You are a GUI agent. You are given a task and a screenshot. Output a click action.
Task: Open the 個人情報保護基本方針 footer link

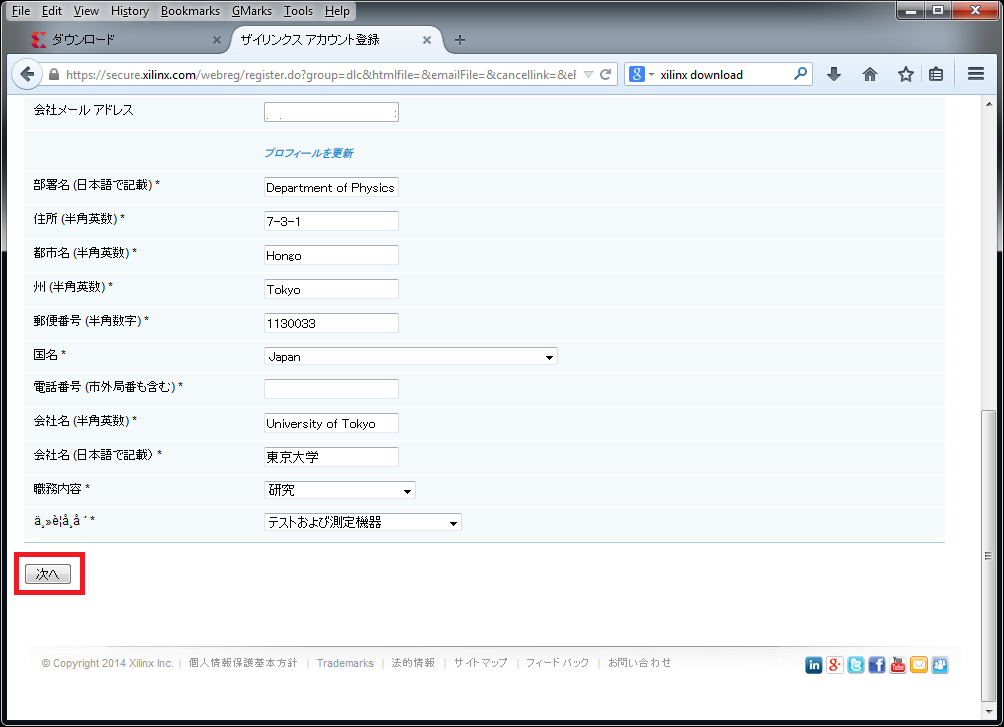(243, 663)
